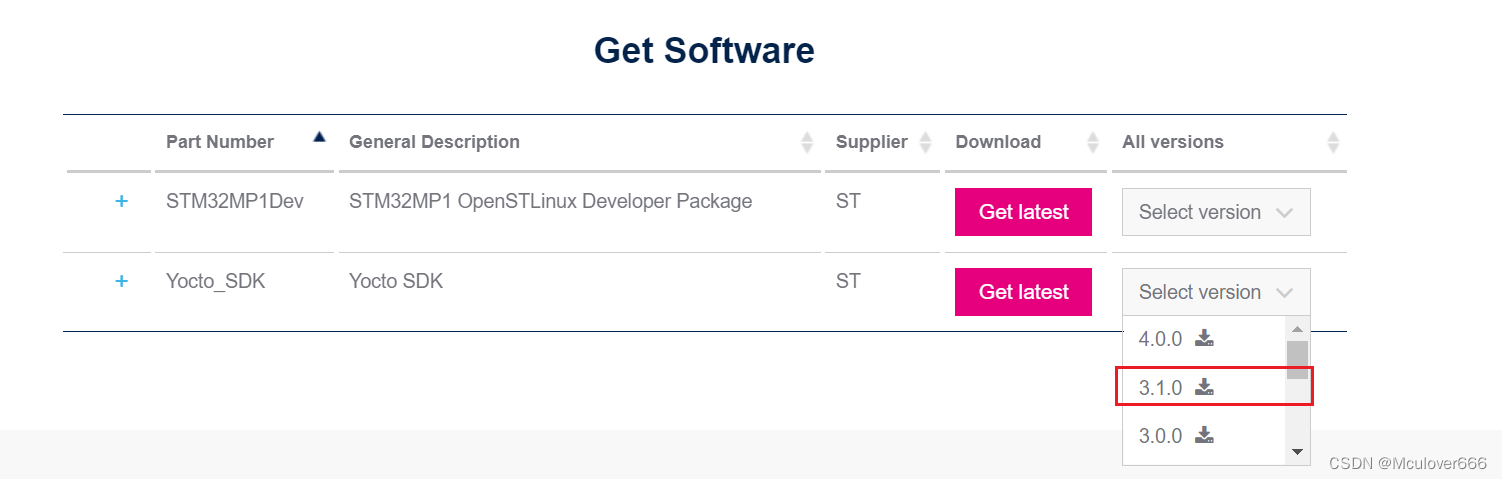Sort General Description column

(807, 143)
